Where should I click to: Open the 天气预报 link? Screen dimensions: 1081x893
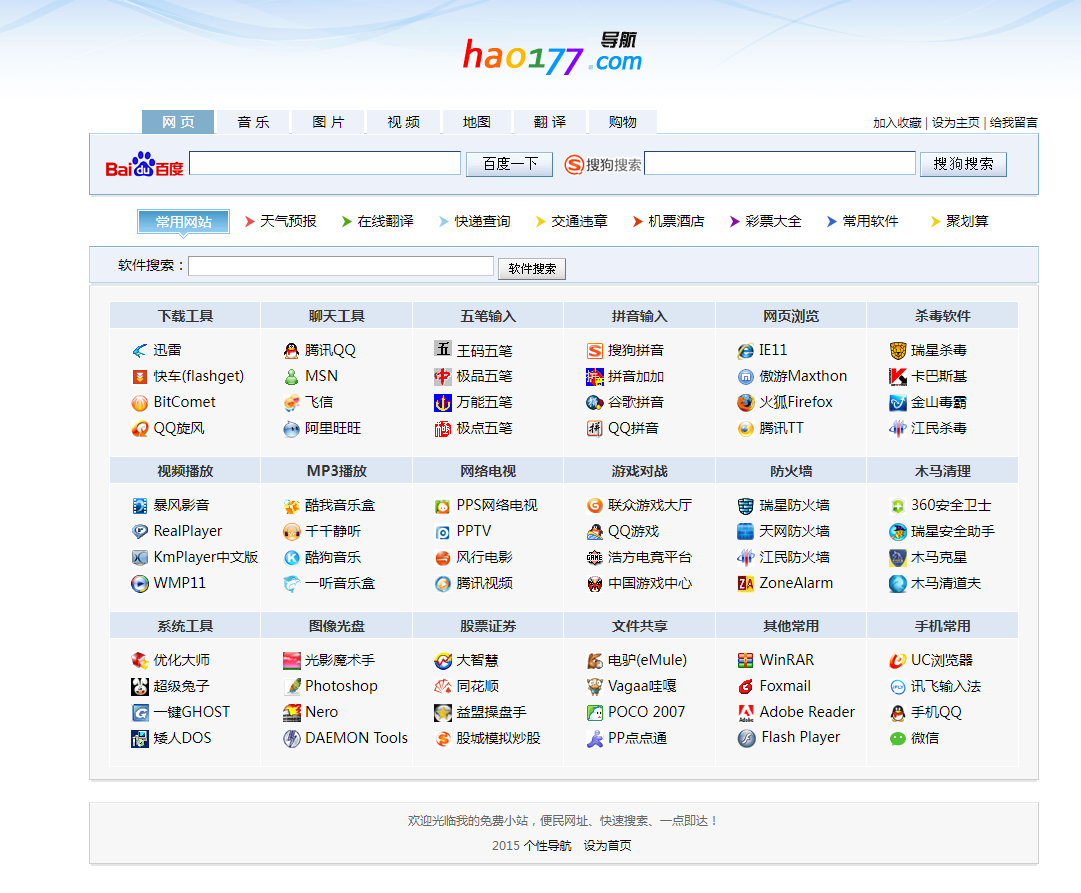(288, 221)
